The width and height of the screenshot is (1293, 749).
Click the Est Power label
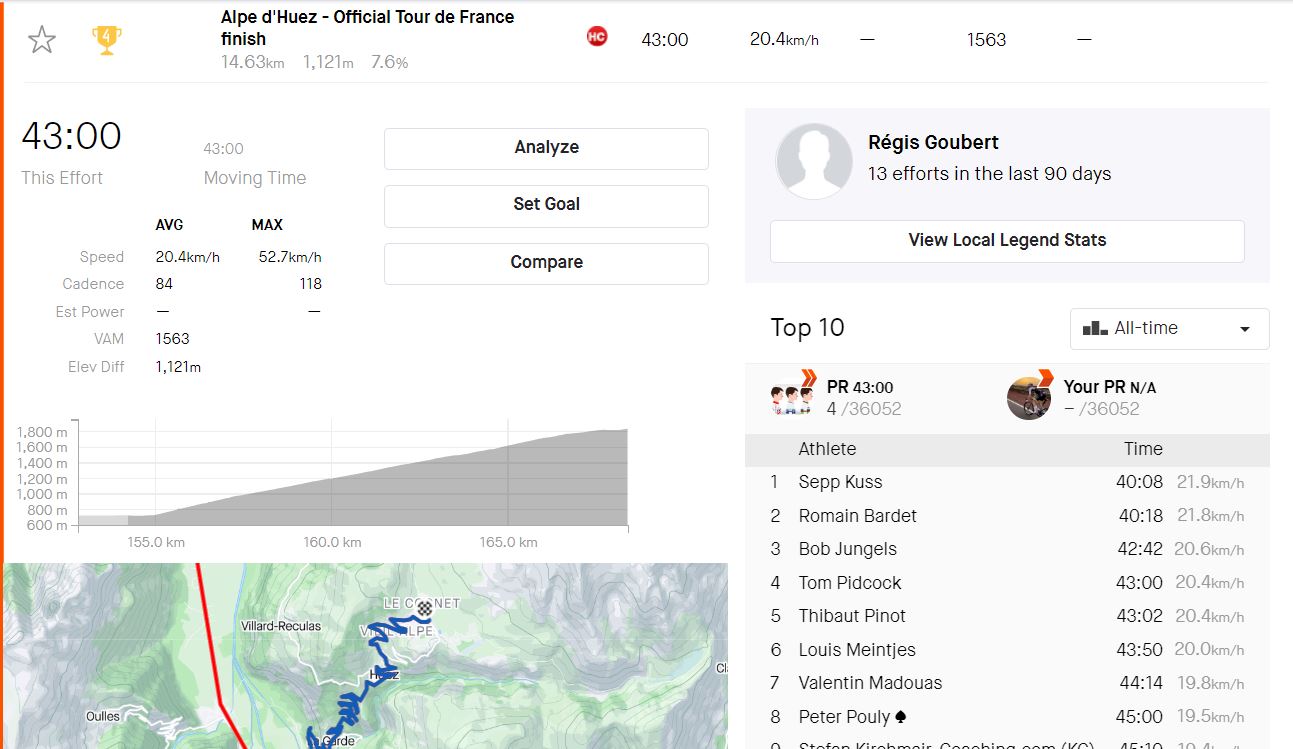click(90, 312)
